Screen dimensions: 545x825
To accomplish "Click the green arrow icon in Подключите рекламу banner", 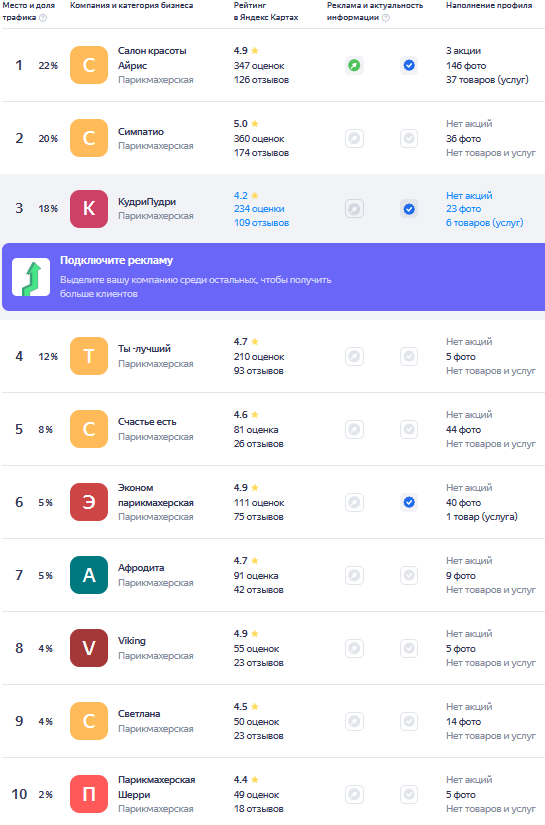I will tap(31, 277).
